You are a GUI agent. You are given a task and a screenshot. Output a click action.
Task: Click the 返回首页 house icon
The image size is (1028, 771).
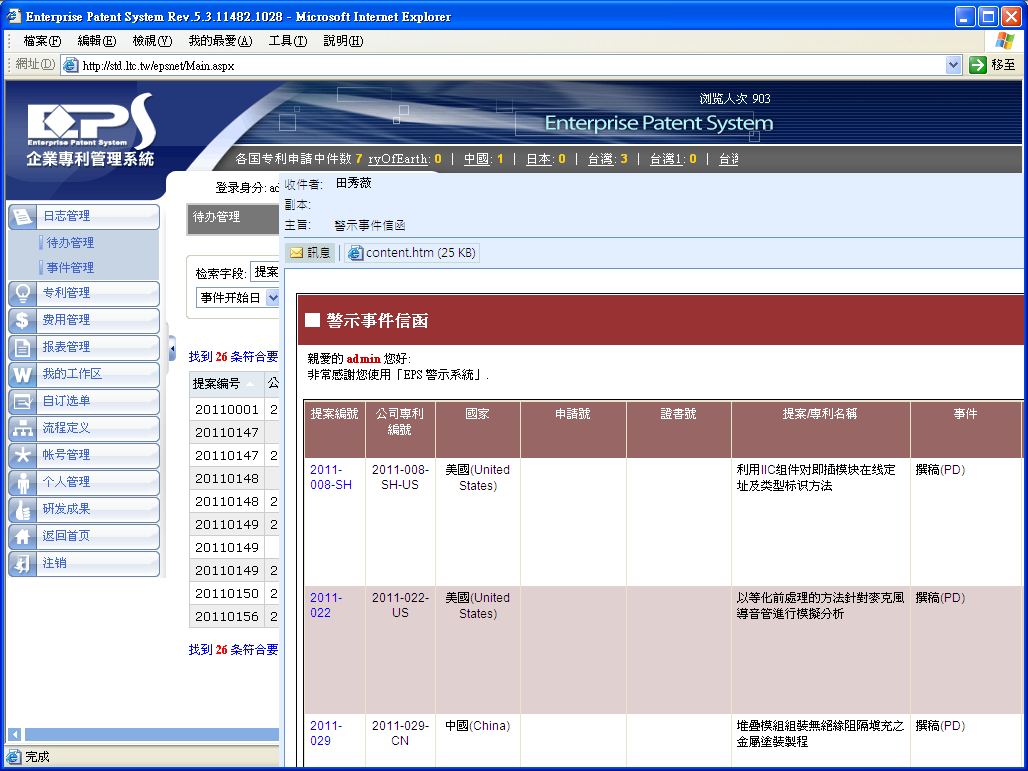coord(22,536)
